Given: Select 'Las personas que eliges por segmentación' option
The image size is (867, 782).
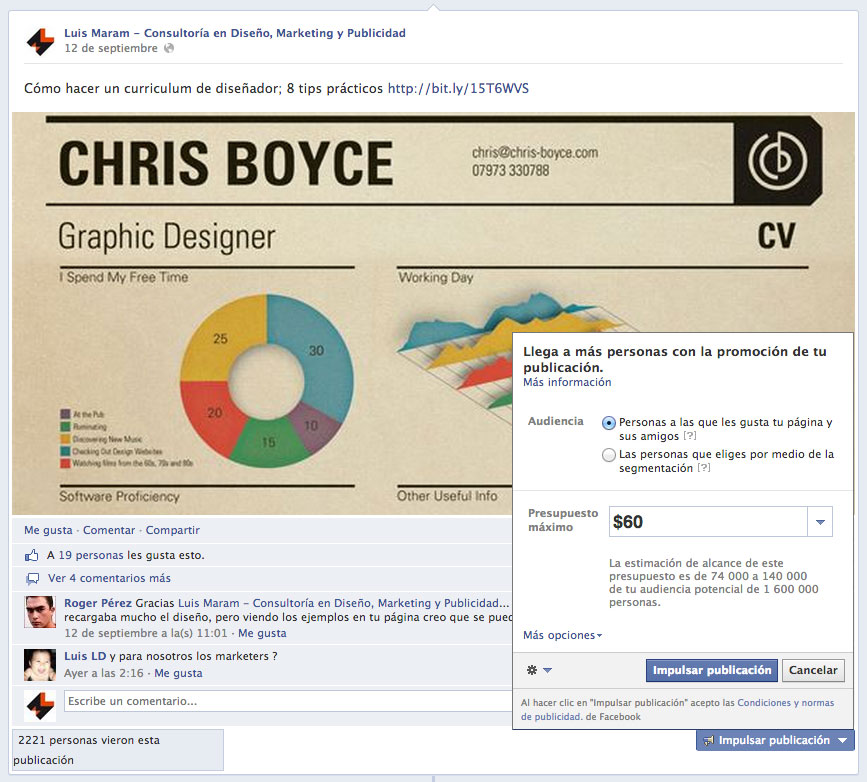Looking at the screenshot, I should [609, 455].
